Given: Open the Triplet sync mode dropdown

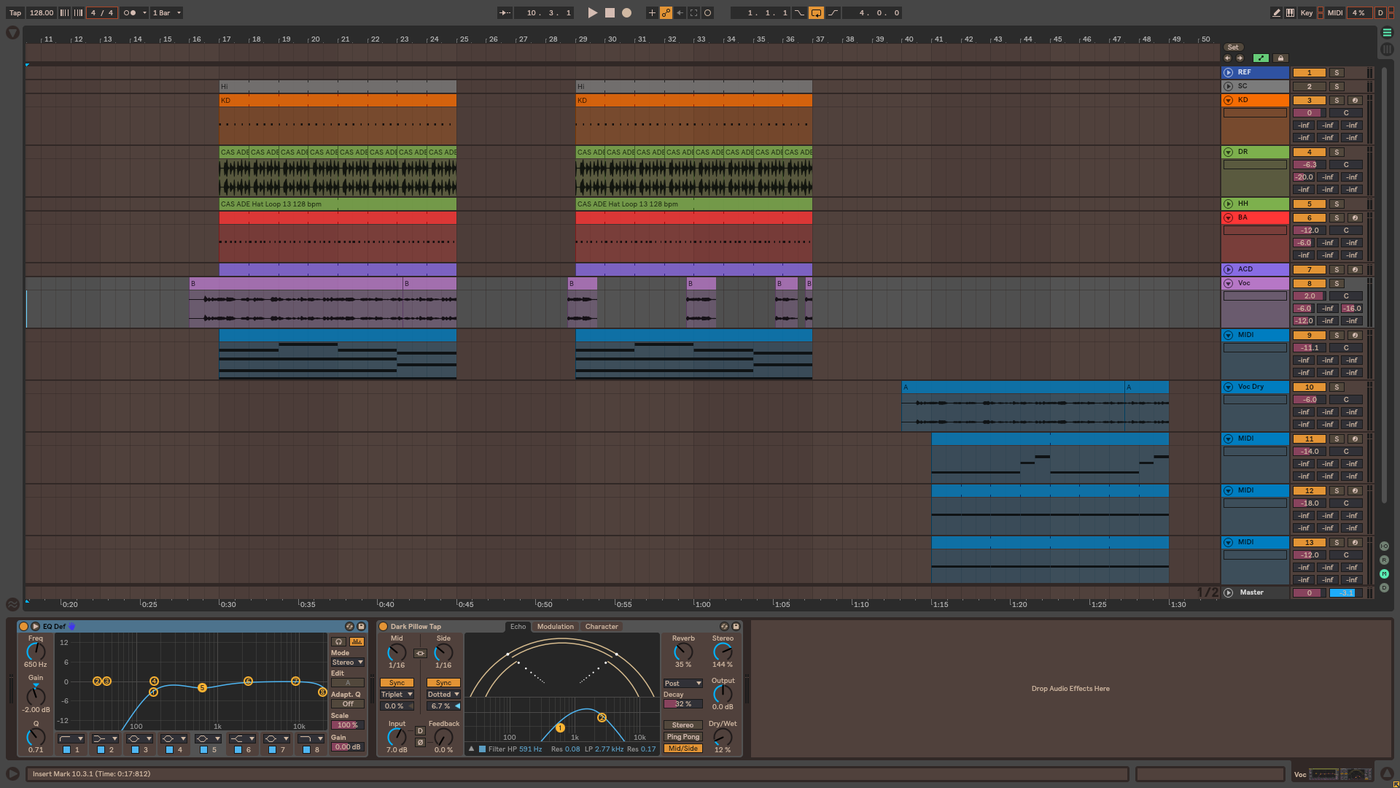Looking at the screenshot, I should click(397, 694).
